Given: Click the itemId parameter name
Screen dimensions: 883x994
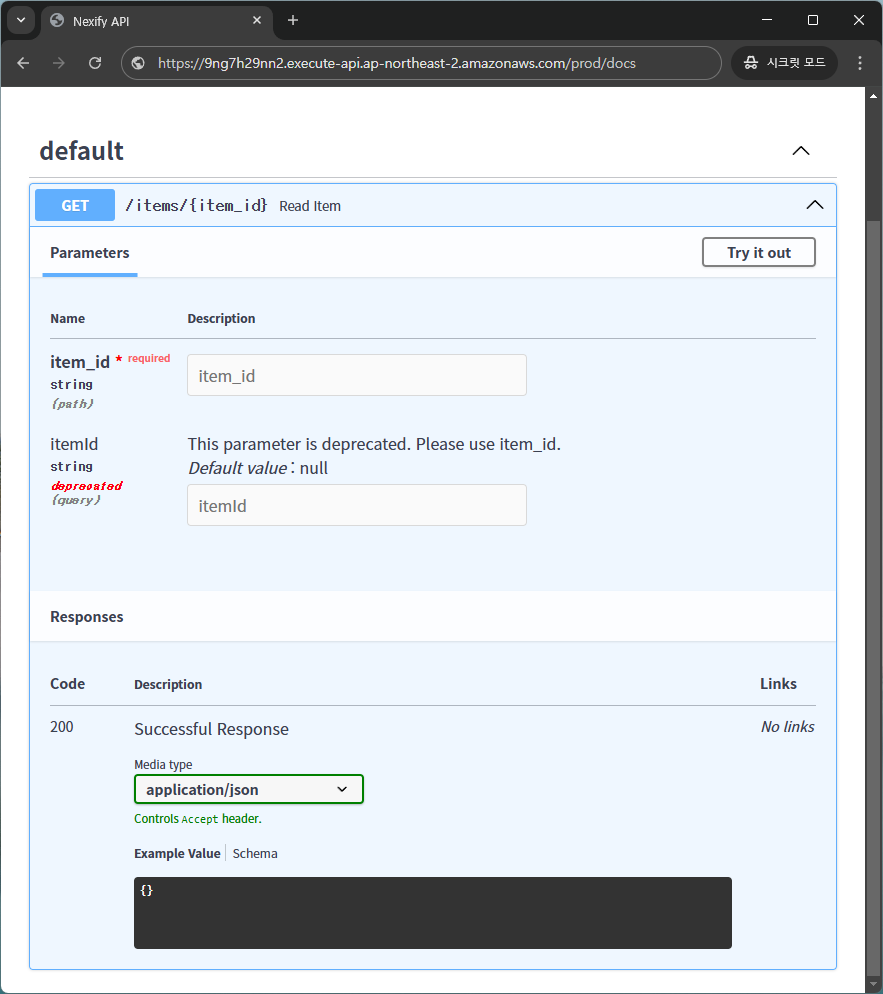Looking at the screenshot, I should point(74,444).
